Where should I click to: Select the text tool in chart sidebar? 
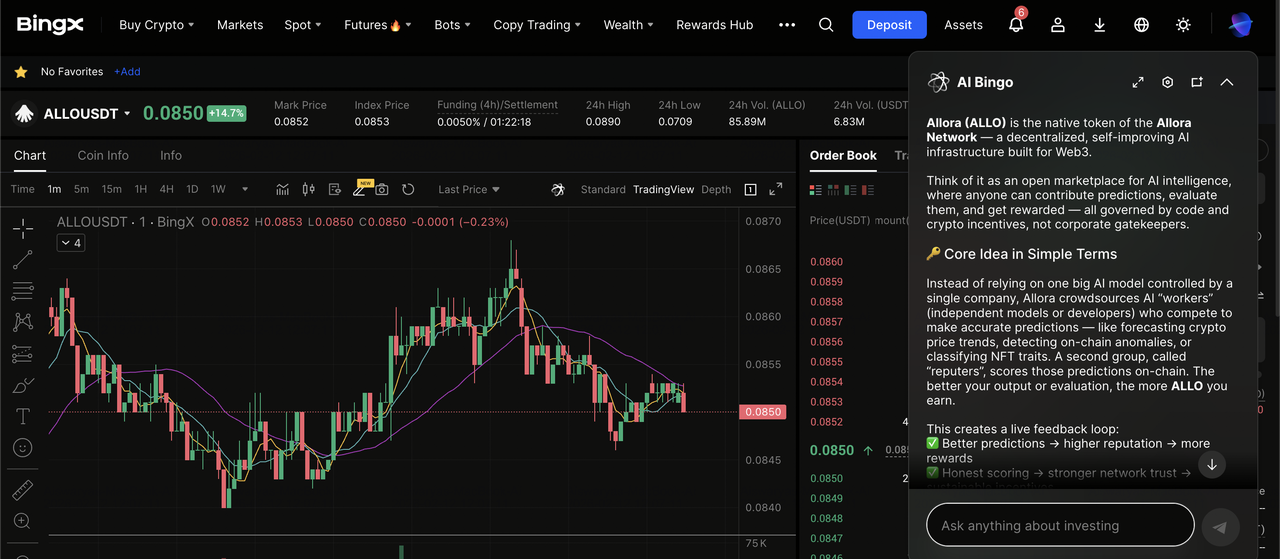coord(22,416)
